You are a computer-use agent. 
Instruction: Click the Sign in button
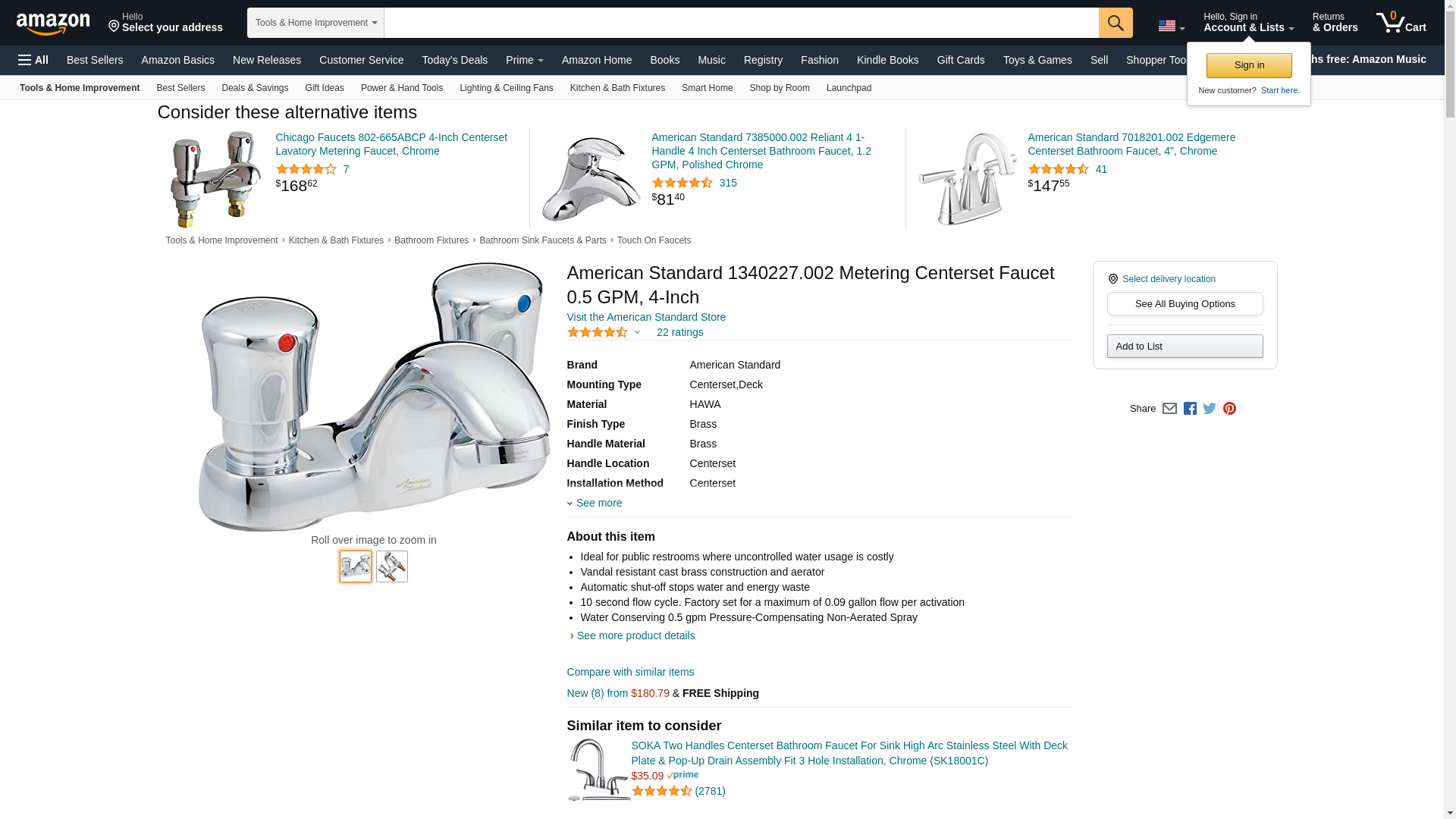pyautogui.click(x=1249, y=65)
